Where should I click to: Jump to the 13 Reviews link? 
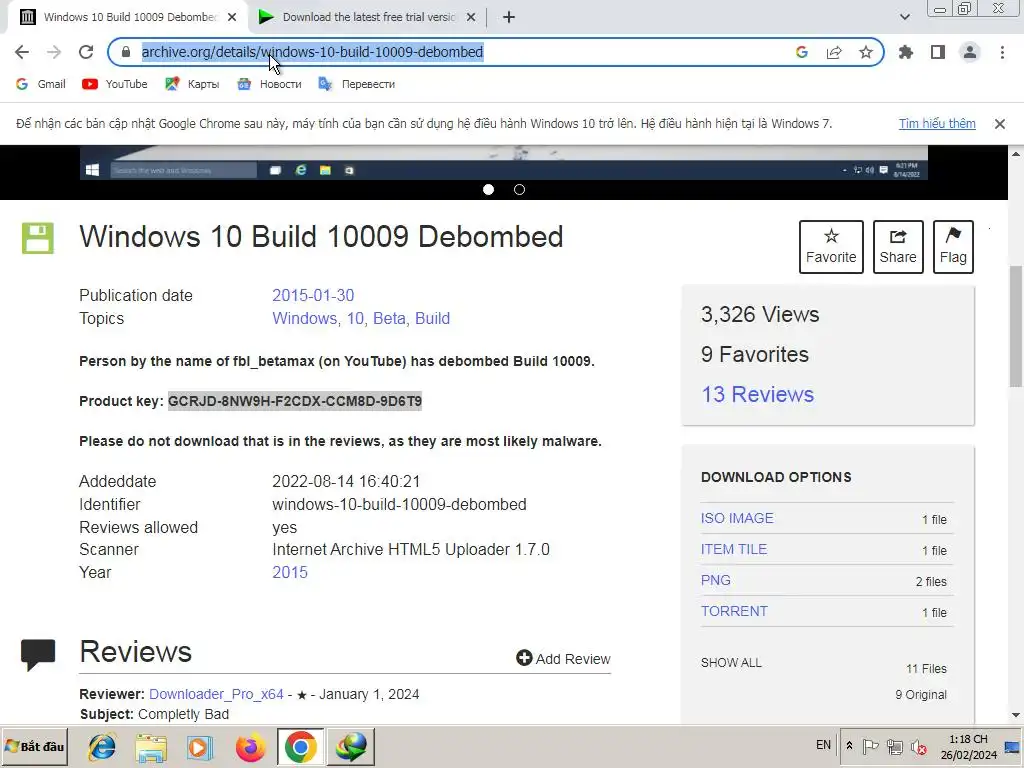[x=758, y=394]
